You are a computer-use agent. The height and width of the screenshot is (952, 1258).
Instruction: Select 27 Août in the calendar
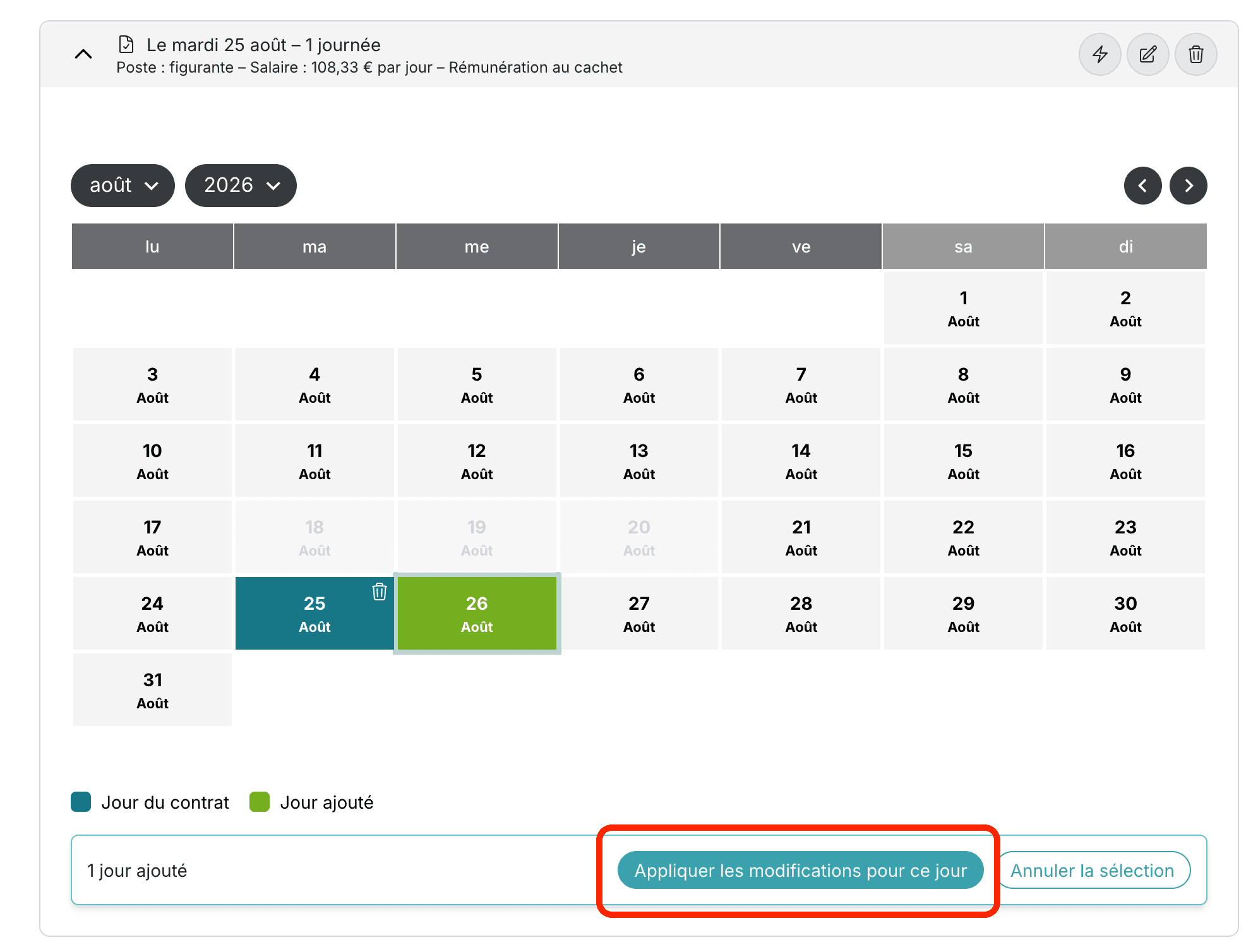tap(639, 614)
